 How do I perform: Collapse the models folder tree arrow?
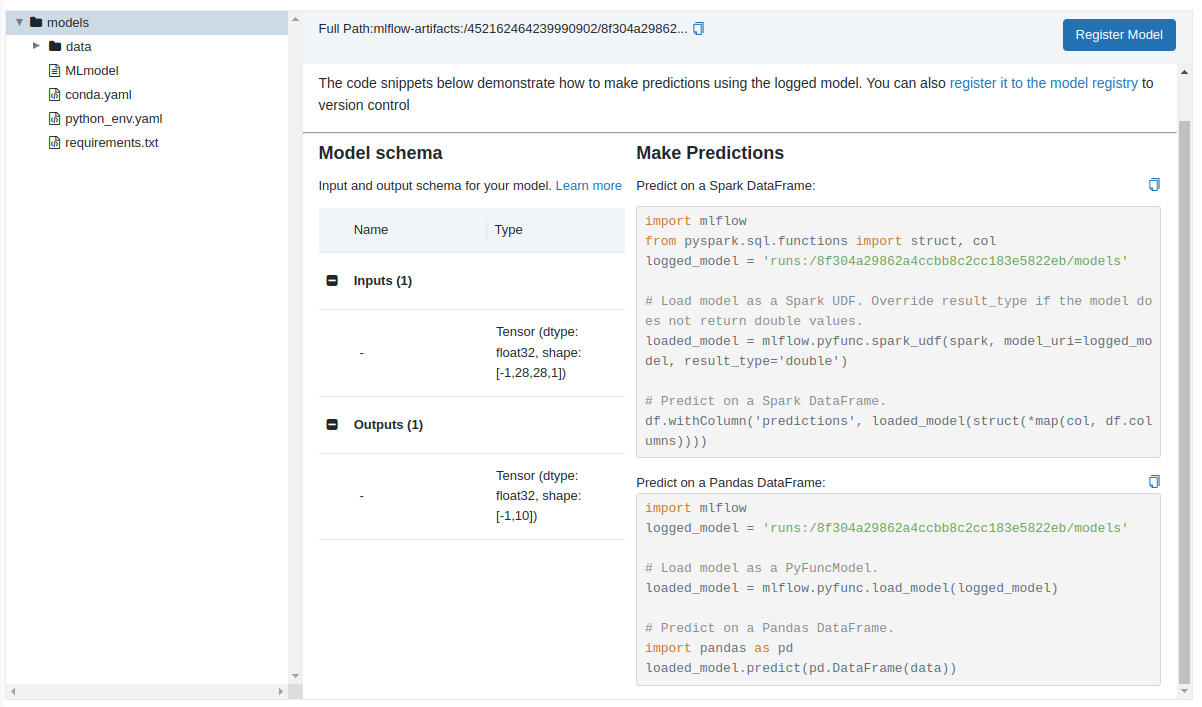tap(19, 22)
